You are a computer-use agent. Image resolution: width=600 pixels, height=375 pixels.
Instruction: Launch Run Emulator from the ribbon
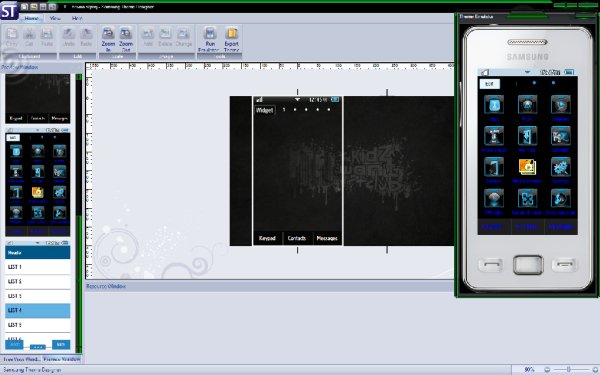210,39
